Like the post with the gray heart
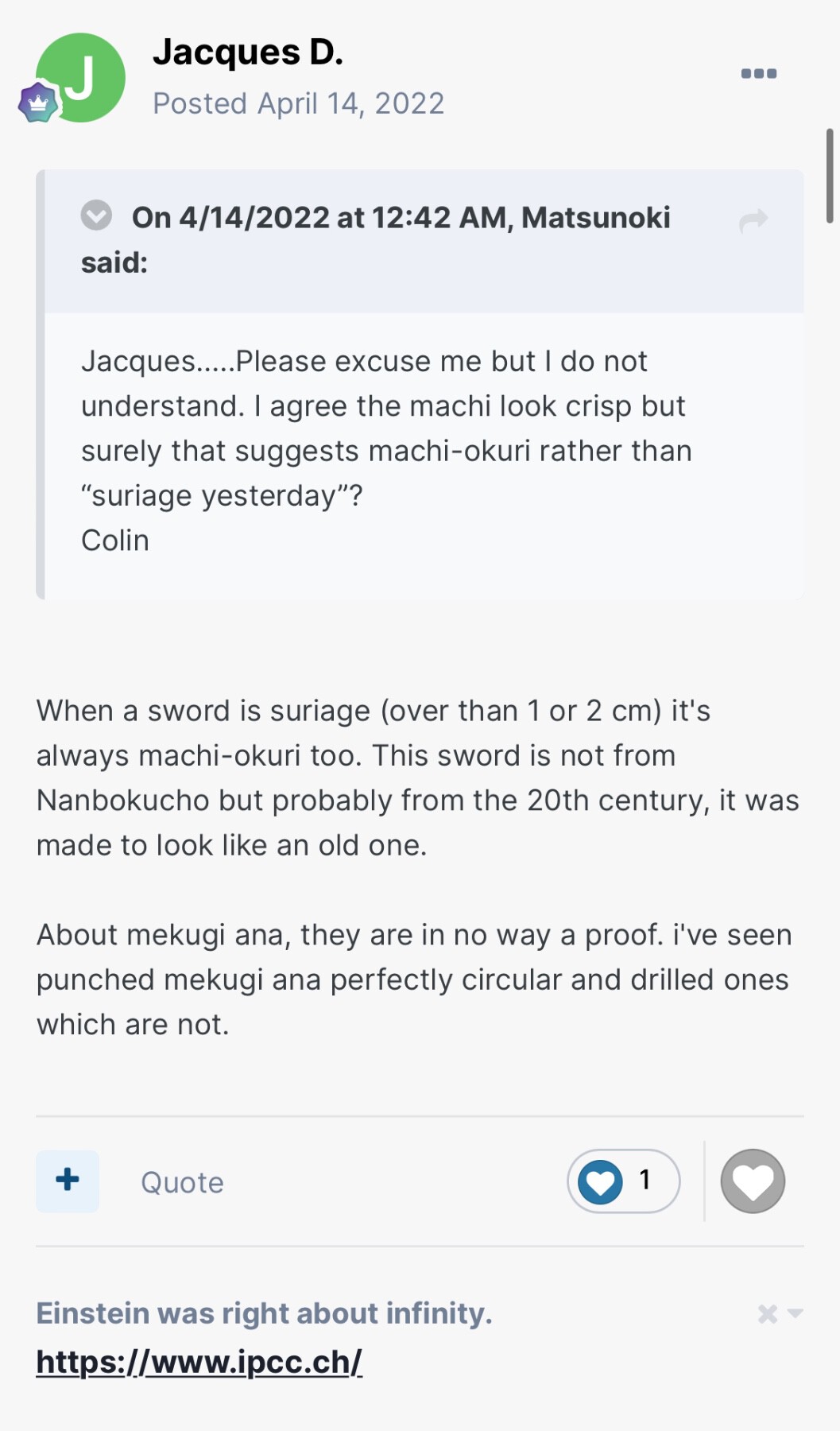Screen dimensions: 840x1431 click(x=752, y=1181)
